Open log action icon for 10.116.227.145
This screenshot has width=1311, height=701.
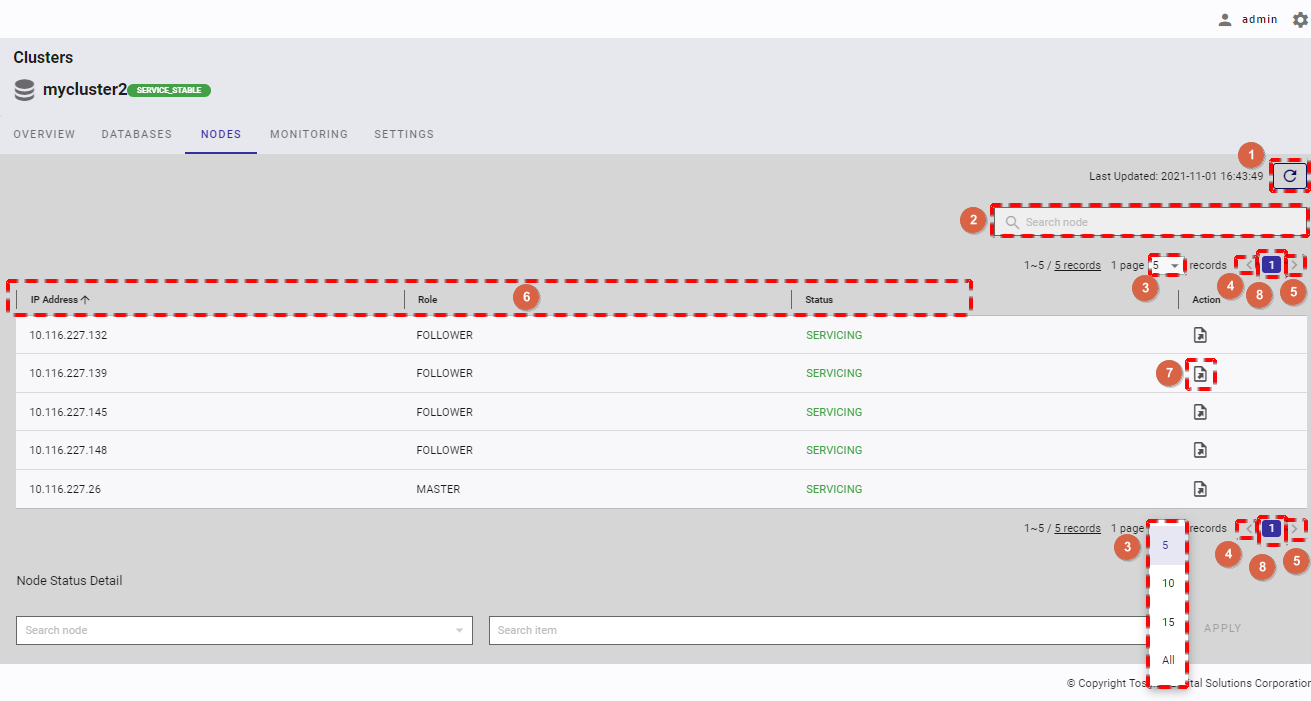tap(1200, 412)
